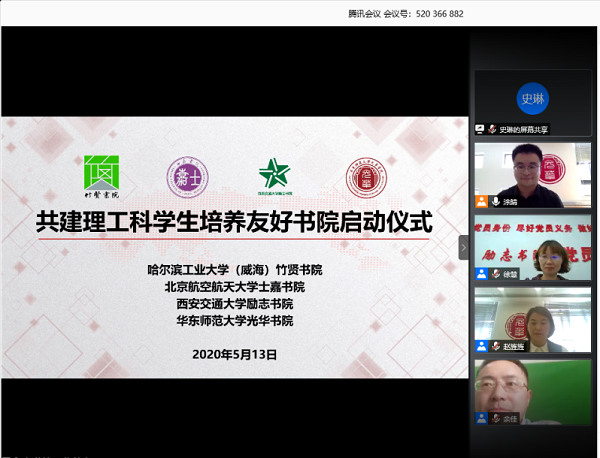Click the line 哈尔滨工业大学（威海）竹贤书院
The image size is (600, 458).
[x=235, y=270]
